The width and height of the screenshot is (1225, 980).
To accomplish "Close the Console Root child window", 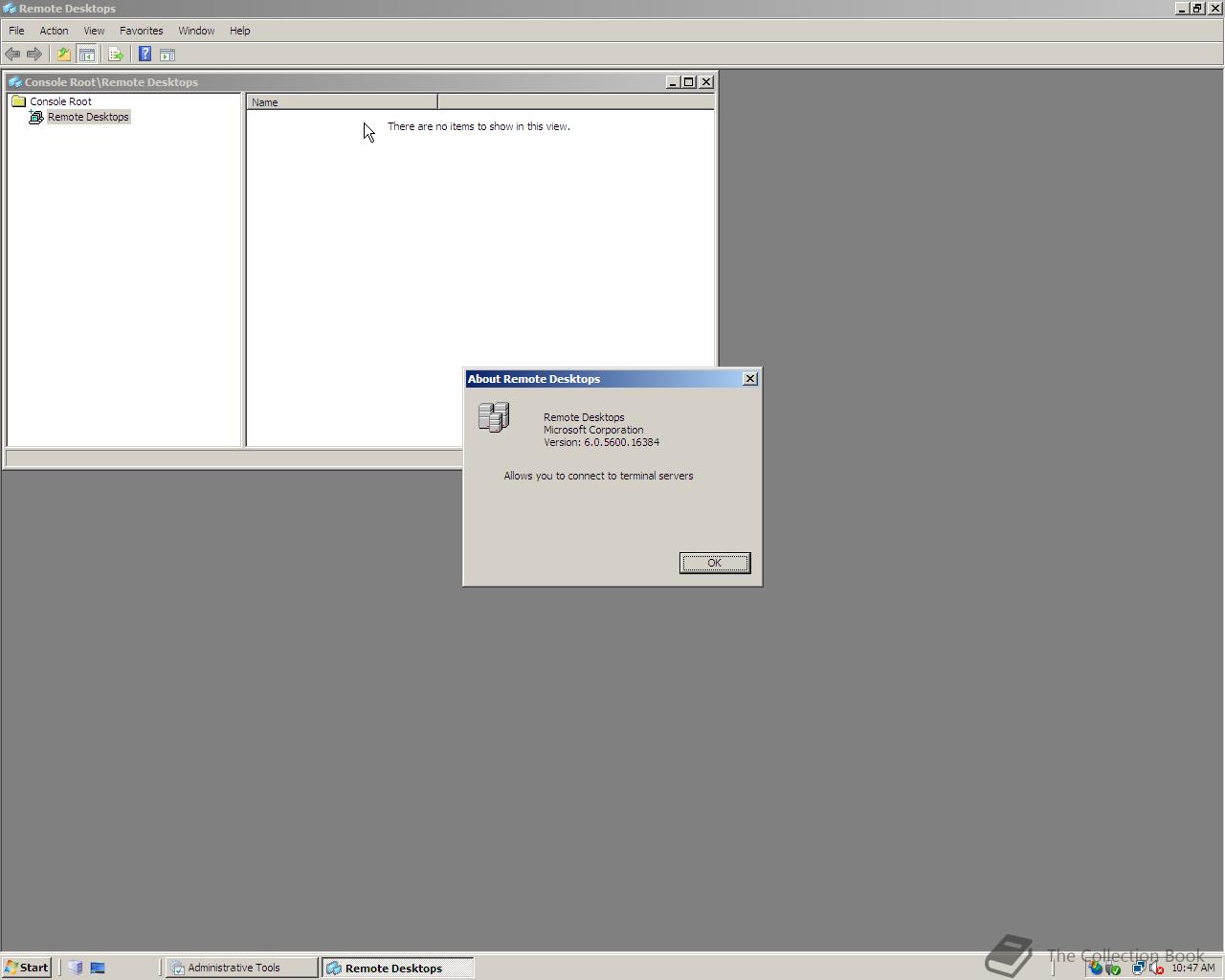I will (x=706, y=82).
